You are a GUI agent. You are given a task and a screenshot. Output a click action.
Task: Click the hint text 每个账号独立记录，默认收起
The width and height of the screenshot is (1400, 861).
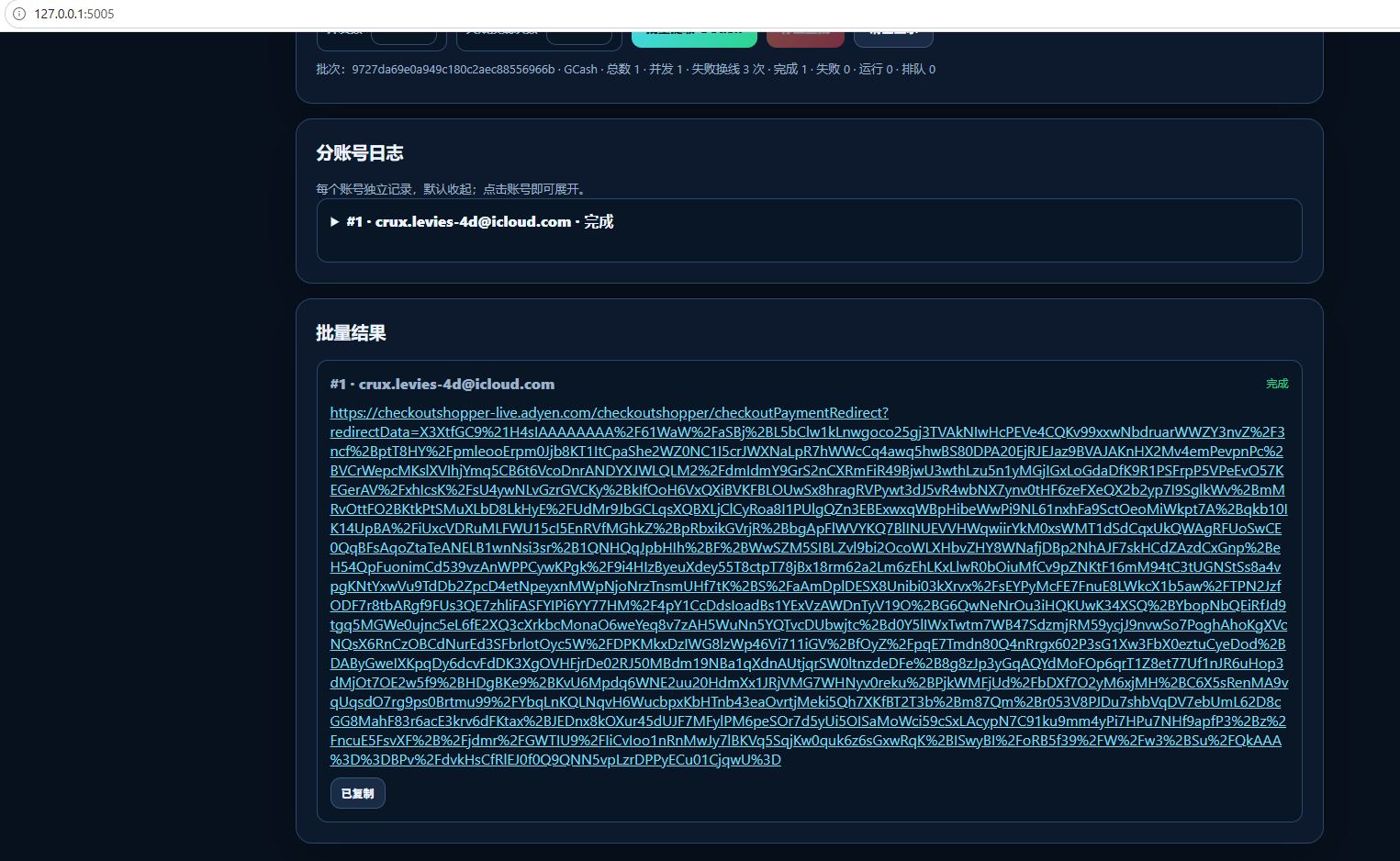pyautogui.click(x=451, y=189)
